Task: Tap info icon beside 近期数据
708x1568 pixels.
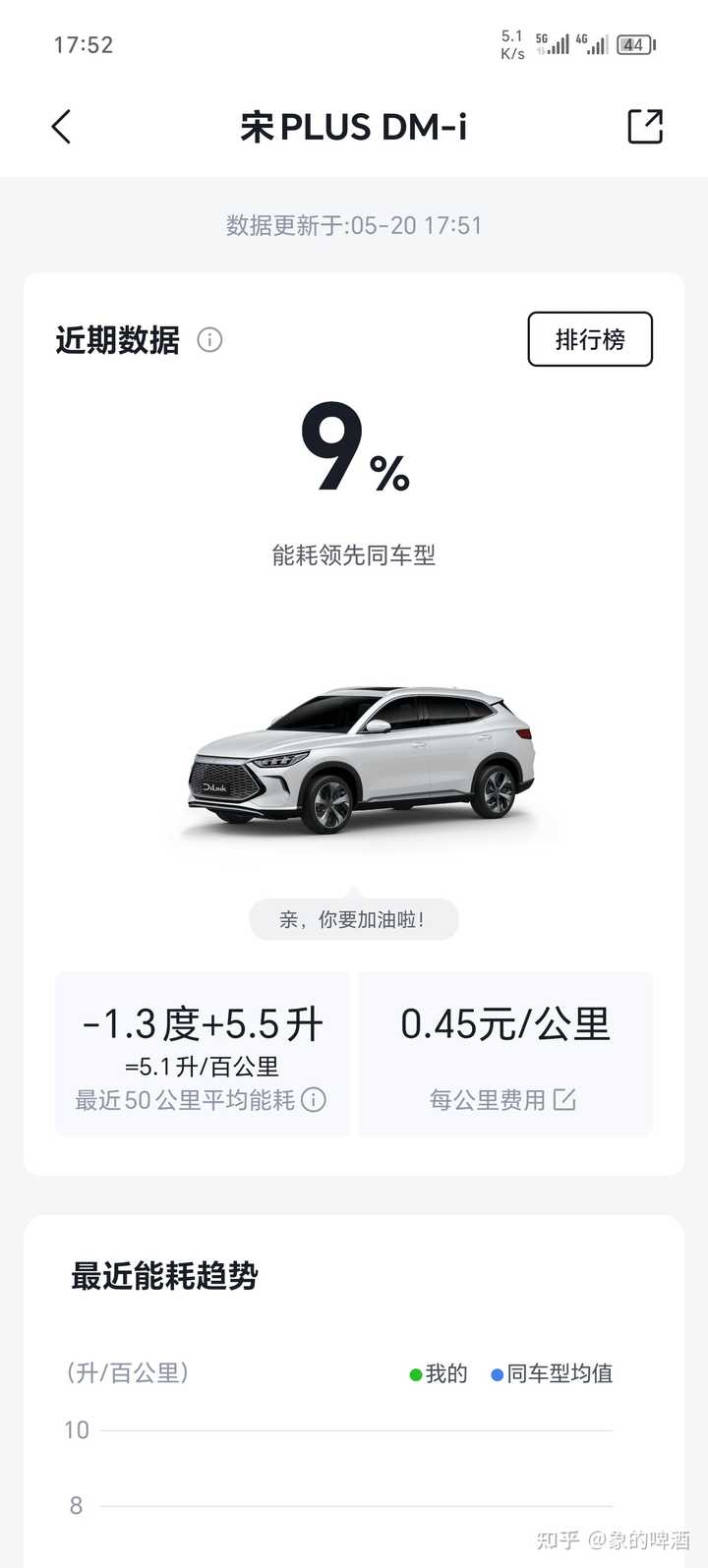Action: (209, 340)
